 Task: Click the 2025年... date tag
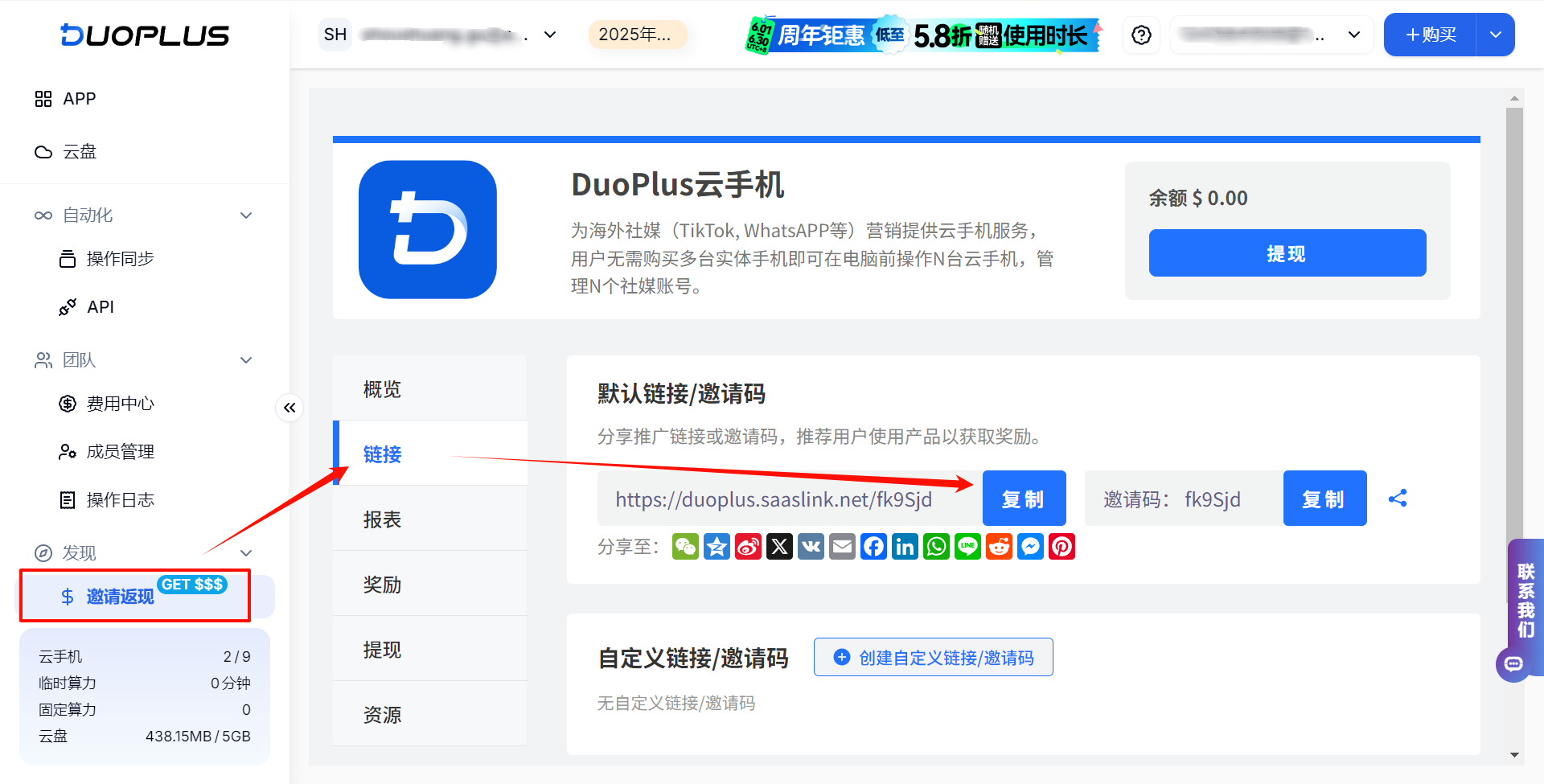tap(637, 35)
